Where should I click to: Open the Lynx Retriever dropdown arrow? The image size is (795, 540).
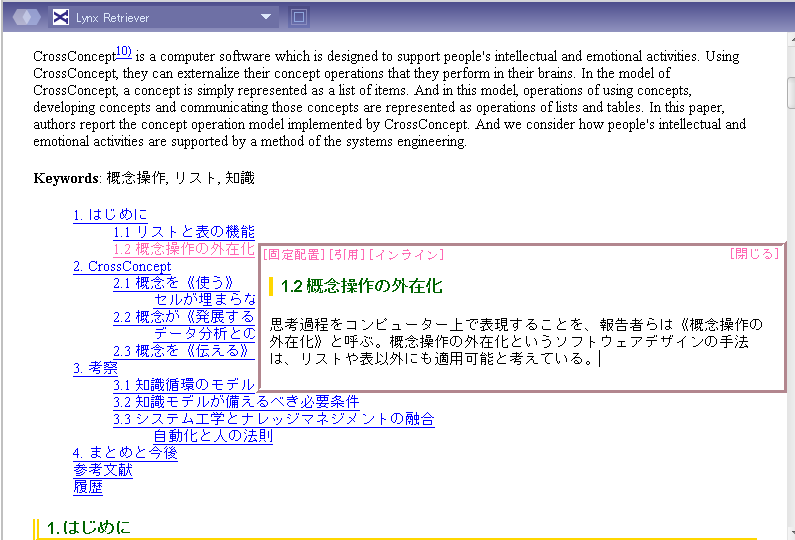tap(266, 17)
